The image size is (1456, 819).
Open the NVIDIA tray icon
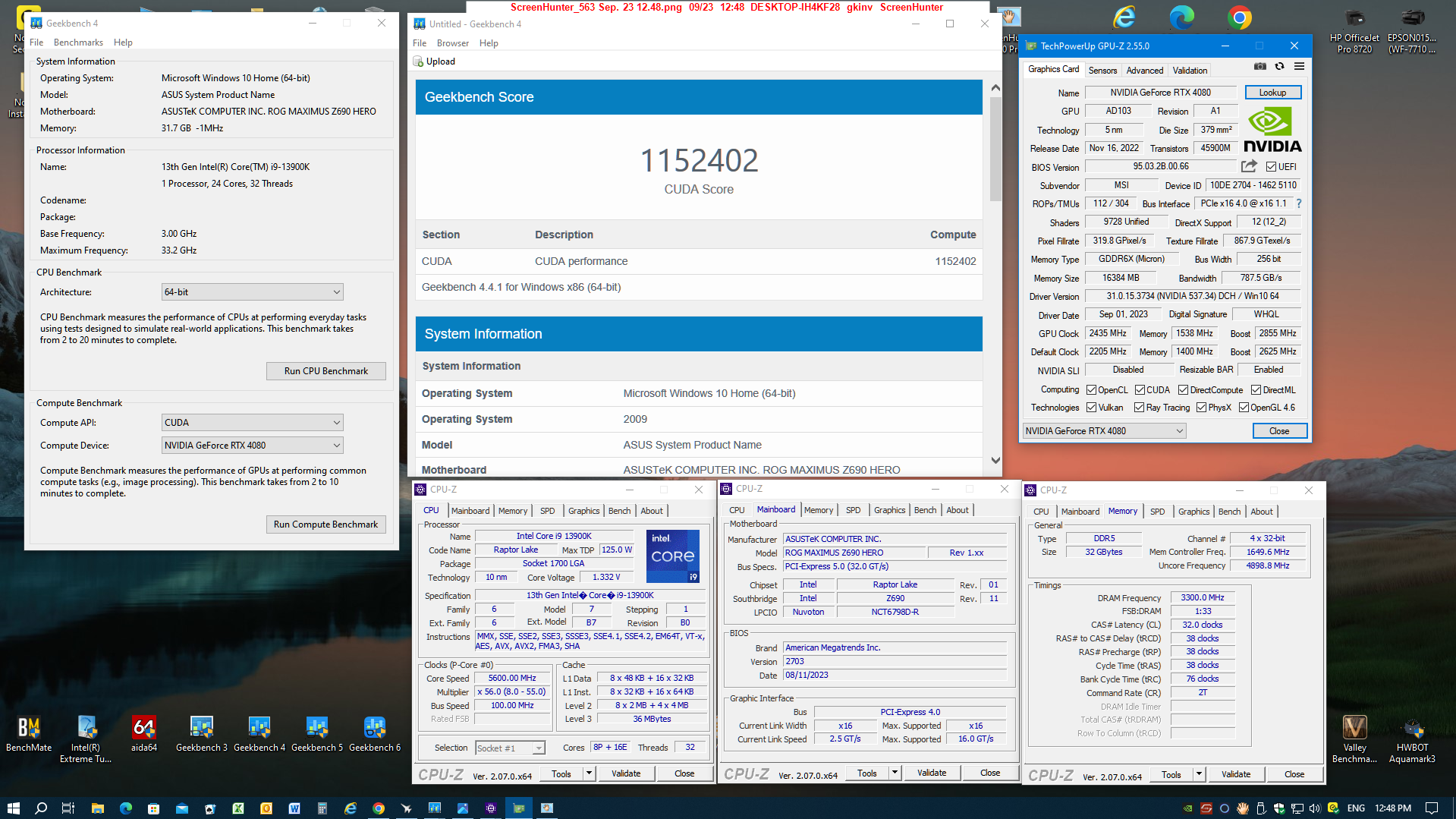(1187, 808)
